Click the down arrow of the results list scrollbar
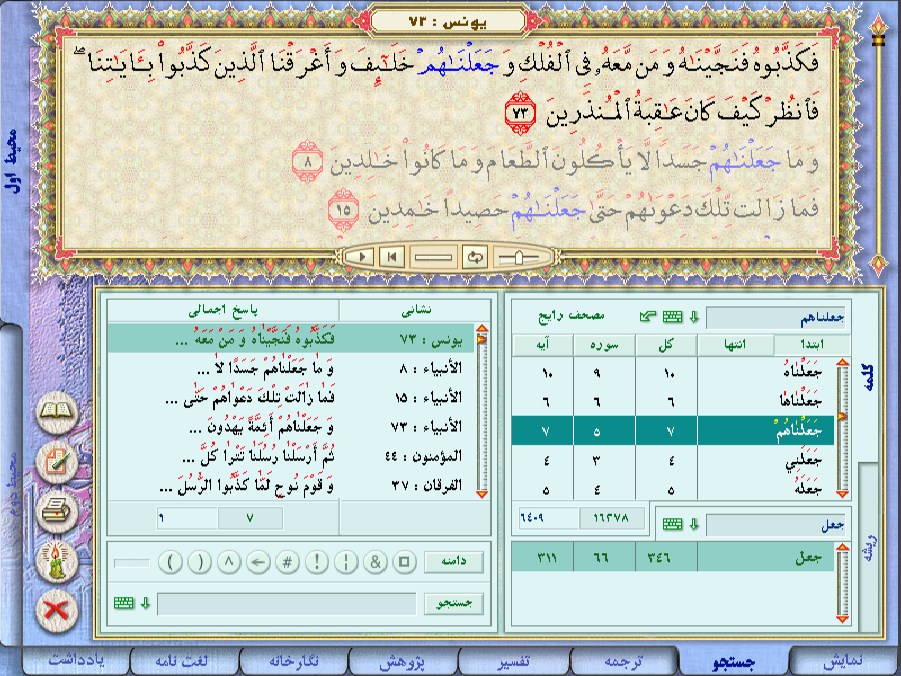901x676 pixels. tap(482, 494)
